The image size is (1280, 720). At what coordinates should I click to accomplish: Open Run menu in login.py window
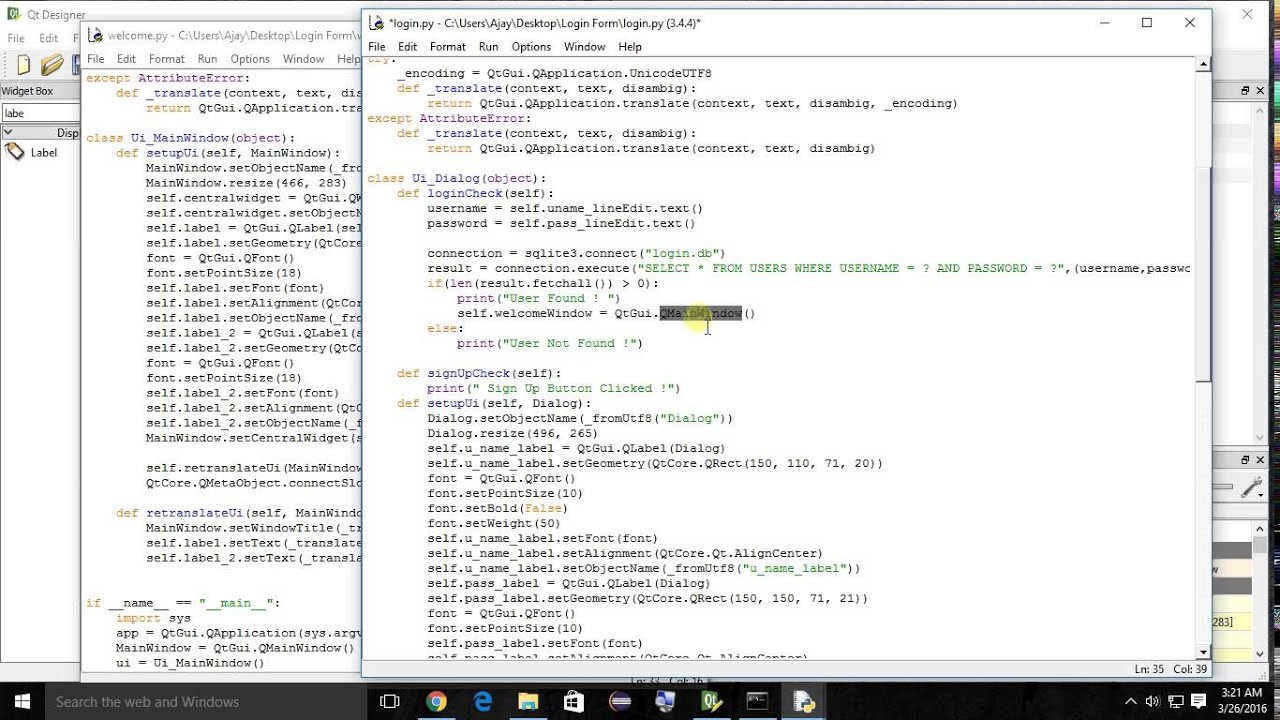[488, 47]
